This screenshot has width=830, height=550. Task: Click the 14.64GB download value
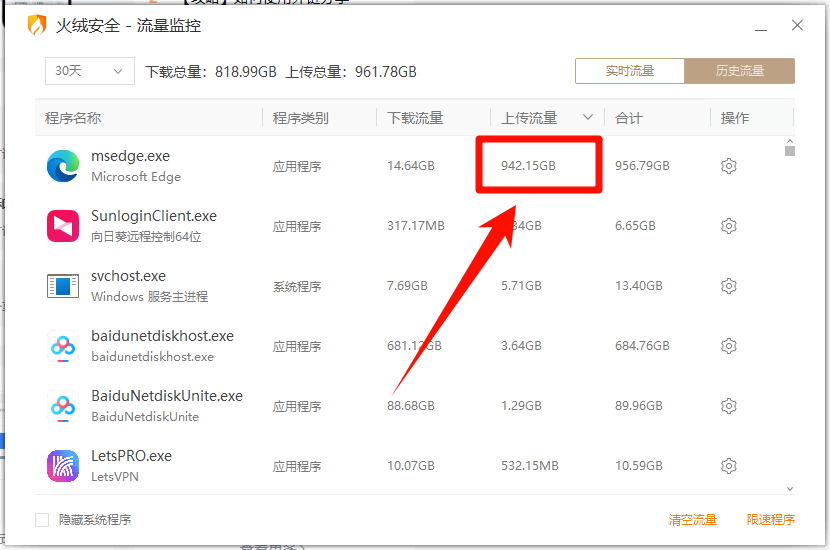(411, 166)
